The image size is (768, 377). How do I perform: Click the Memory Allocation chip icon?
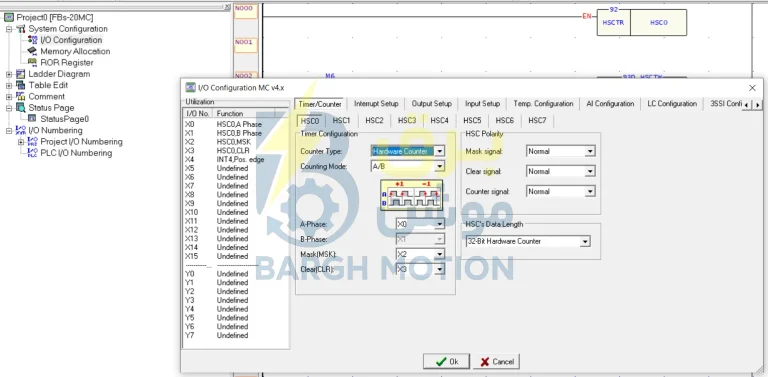32,51
